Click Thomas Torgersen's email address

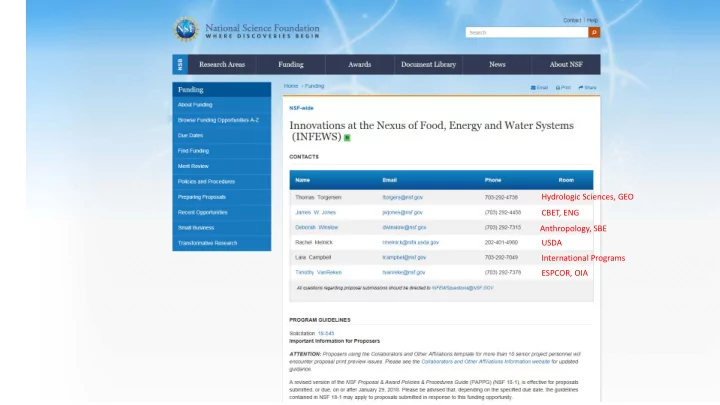(x=403, y=197)
